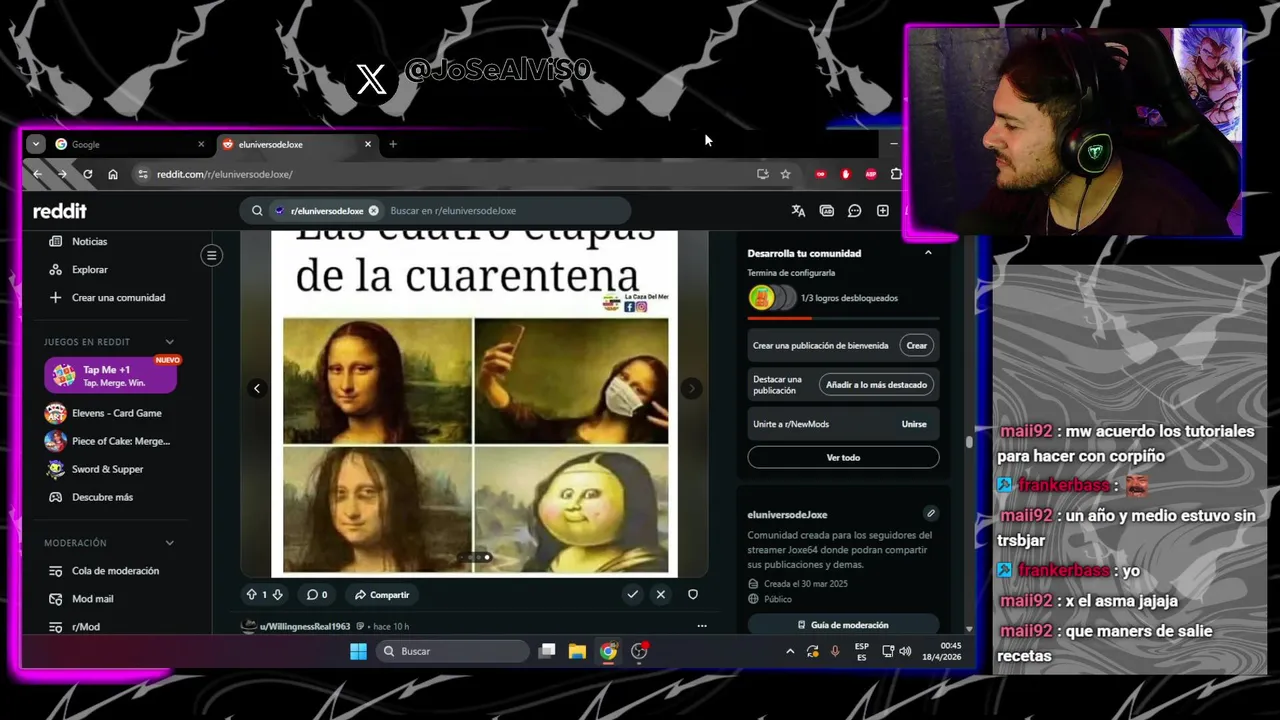Screen dimensions: 1280x720
Task: Click the browser address bar URL
Action: click(x=225, y=174)
